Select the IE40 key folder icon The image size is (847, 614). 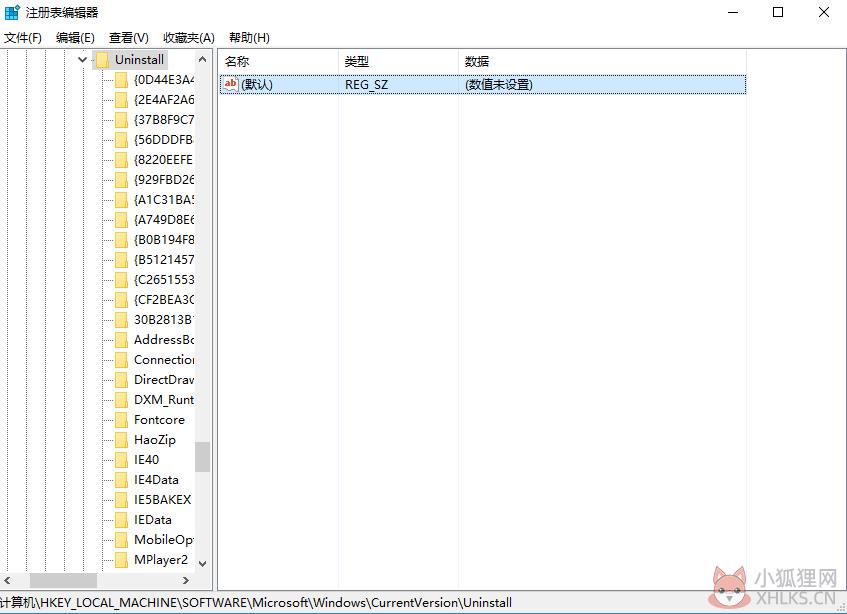(x=122, y=460)
